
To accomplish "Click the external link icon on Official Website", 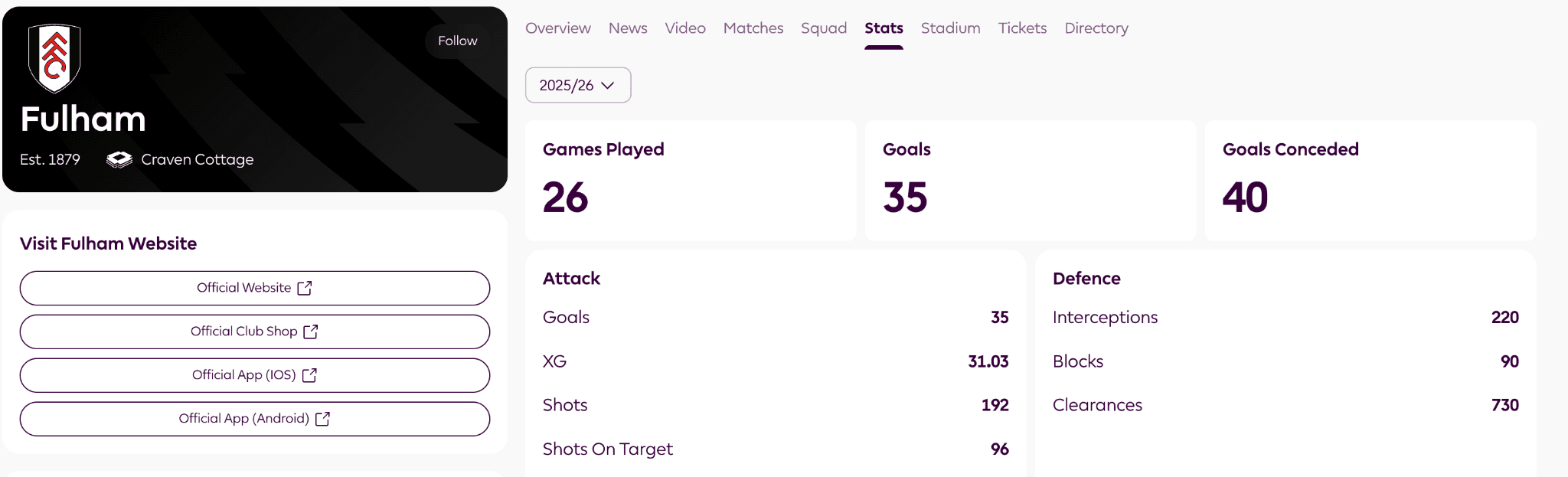I will pyautogui.click(x=305, y=288).
